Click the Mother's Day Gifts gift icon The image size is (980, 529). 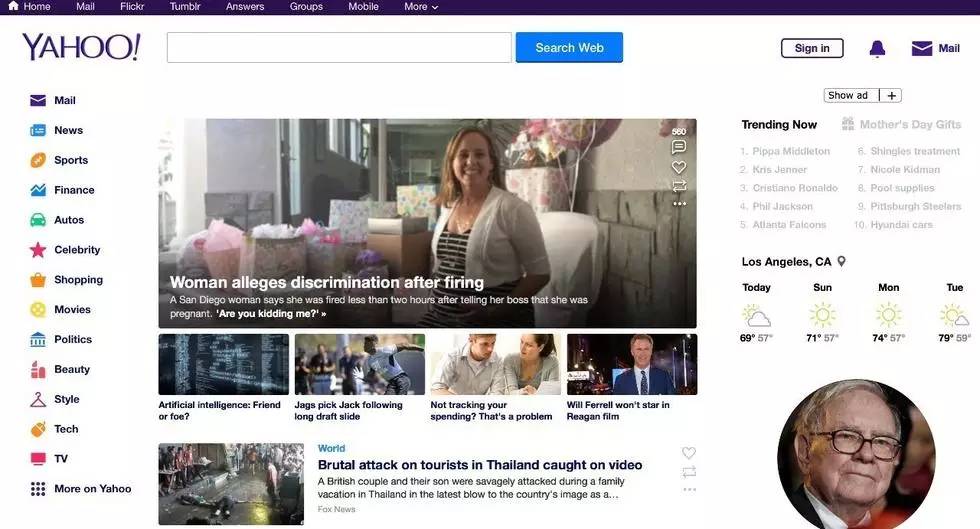[x=848, y=124]
